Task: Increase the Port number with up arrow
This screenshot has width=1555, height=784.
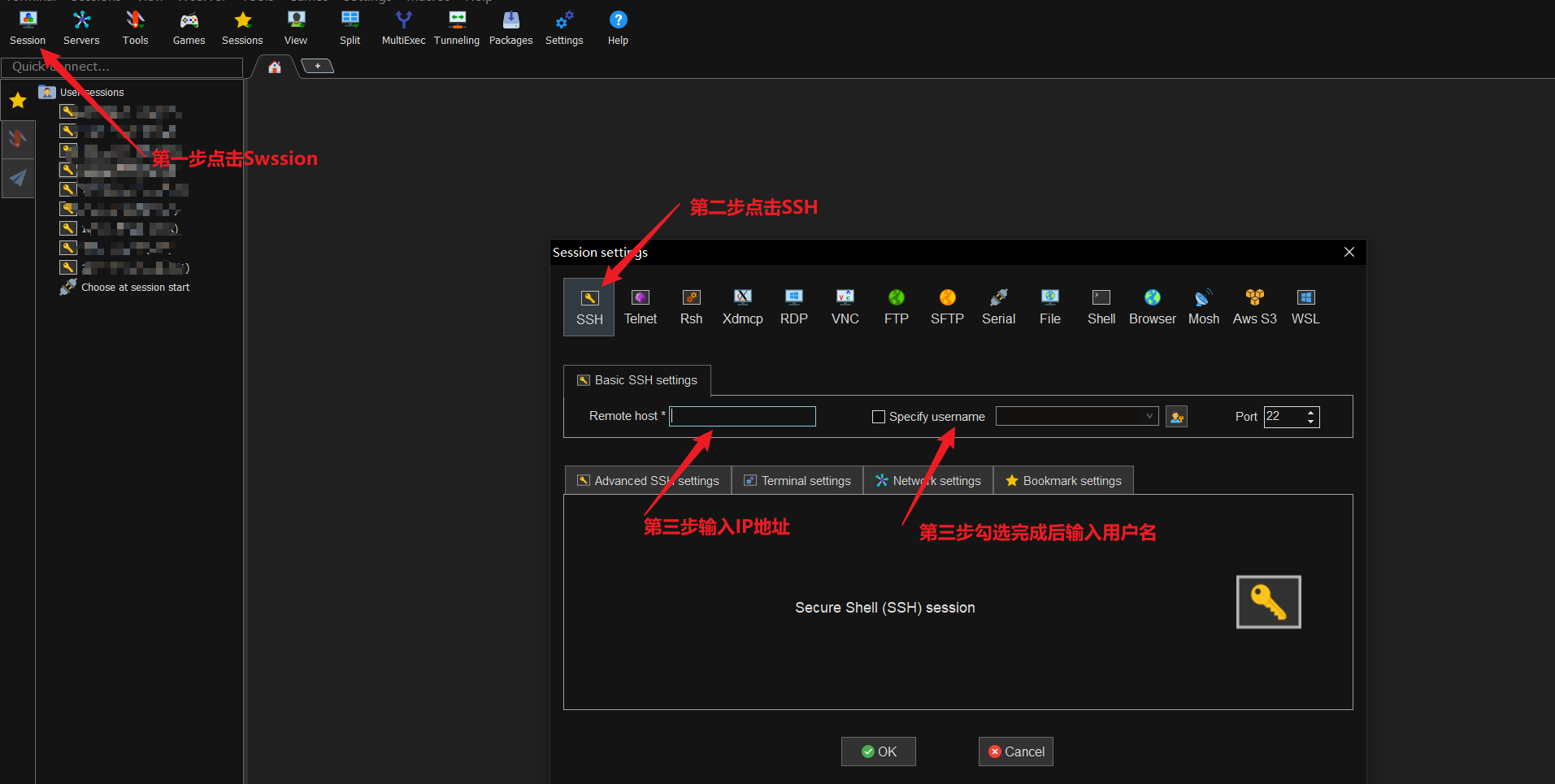Action: coord(1310,412)
